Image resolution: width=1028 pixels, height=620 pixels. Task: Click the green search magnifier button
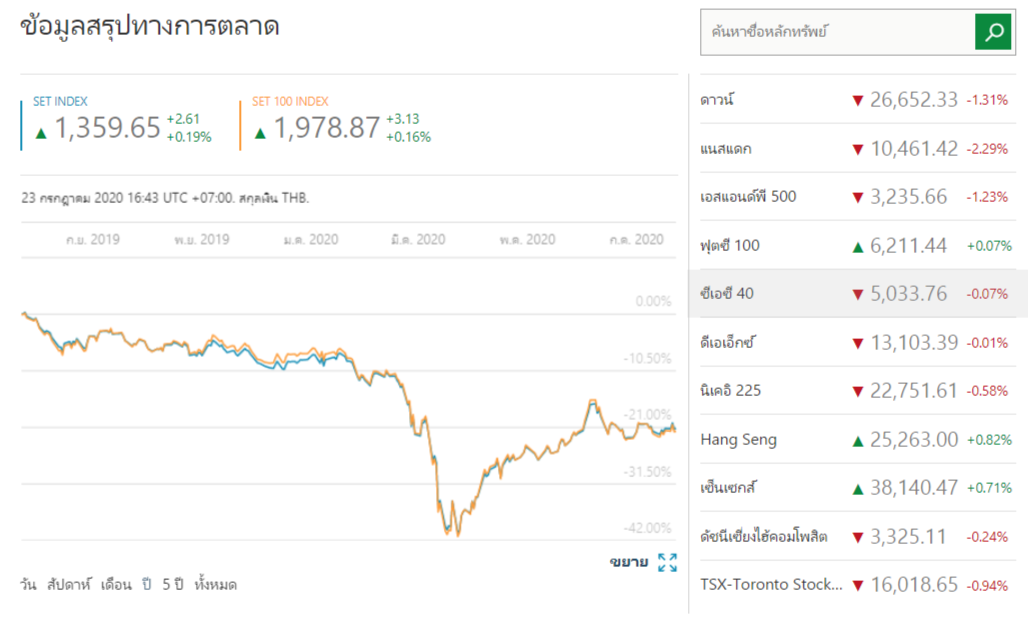tap(993, 32)
